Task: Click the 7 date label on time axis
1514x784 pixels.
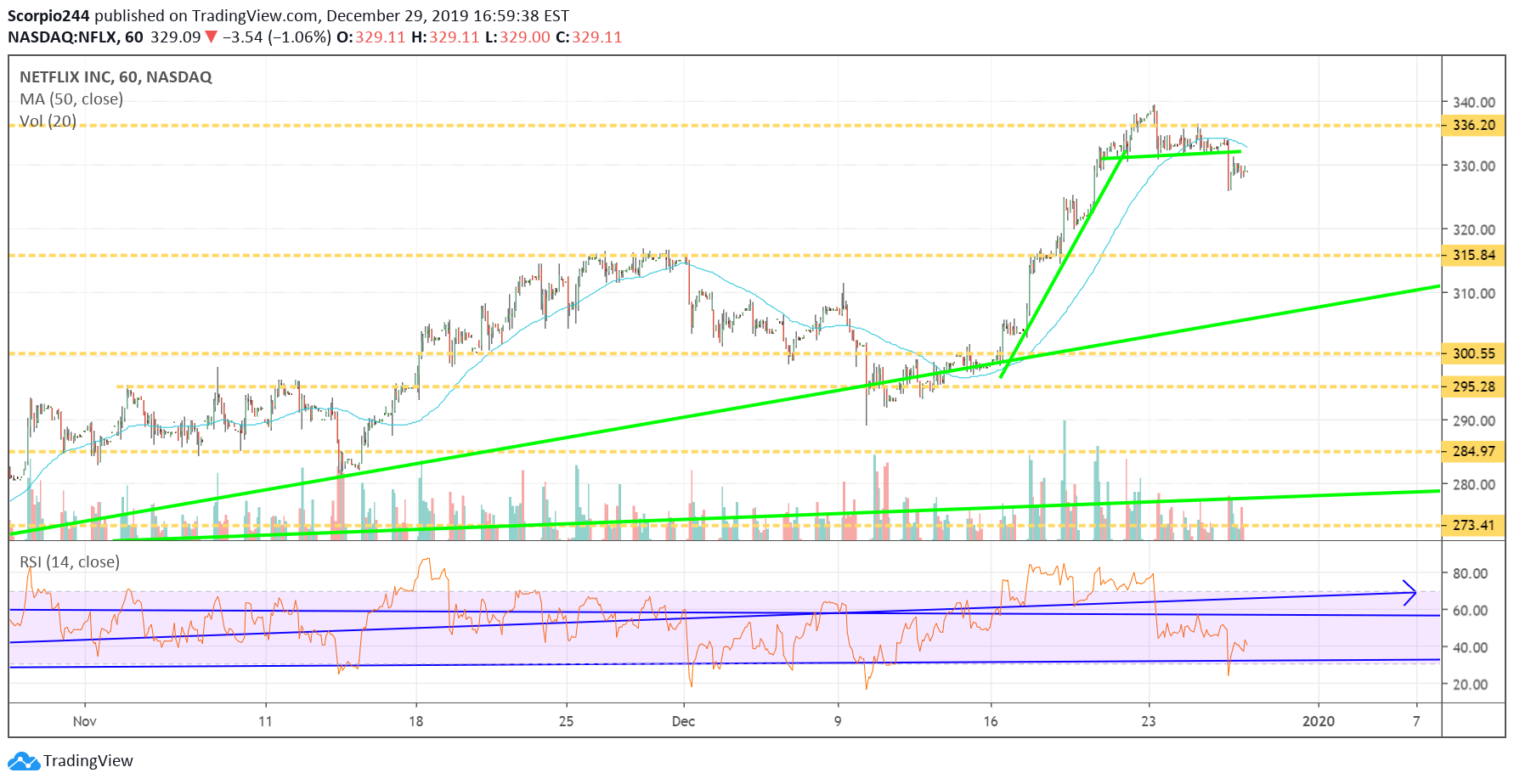Action: [x=1416, y=722]
